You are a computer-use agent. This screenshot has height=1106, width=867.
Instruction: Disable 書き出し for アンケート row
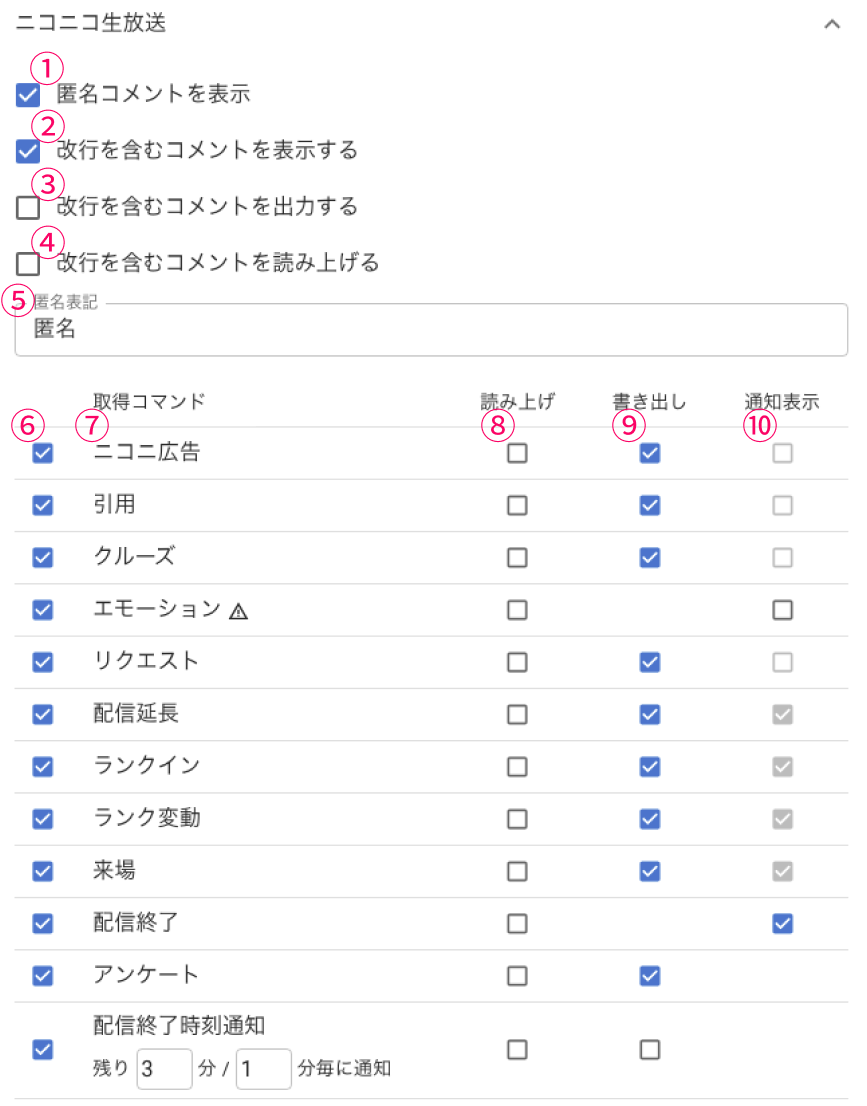(x=650, y=975)
